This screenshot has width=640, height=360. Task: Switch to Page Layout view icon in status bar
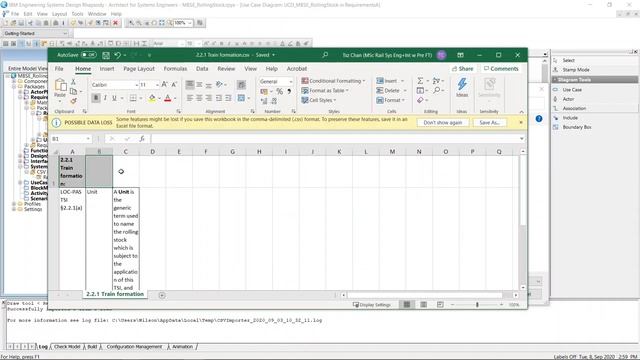coord(424,304)
